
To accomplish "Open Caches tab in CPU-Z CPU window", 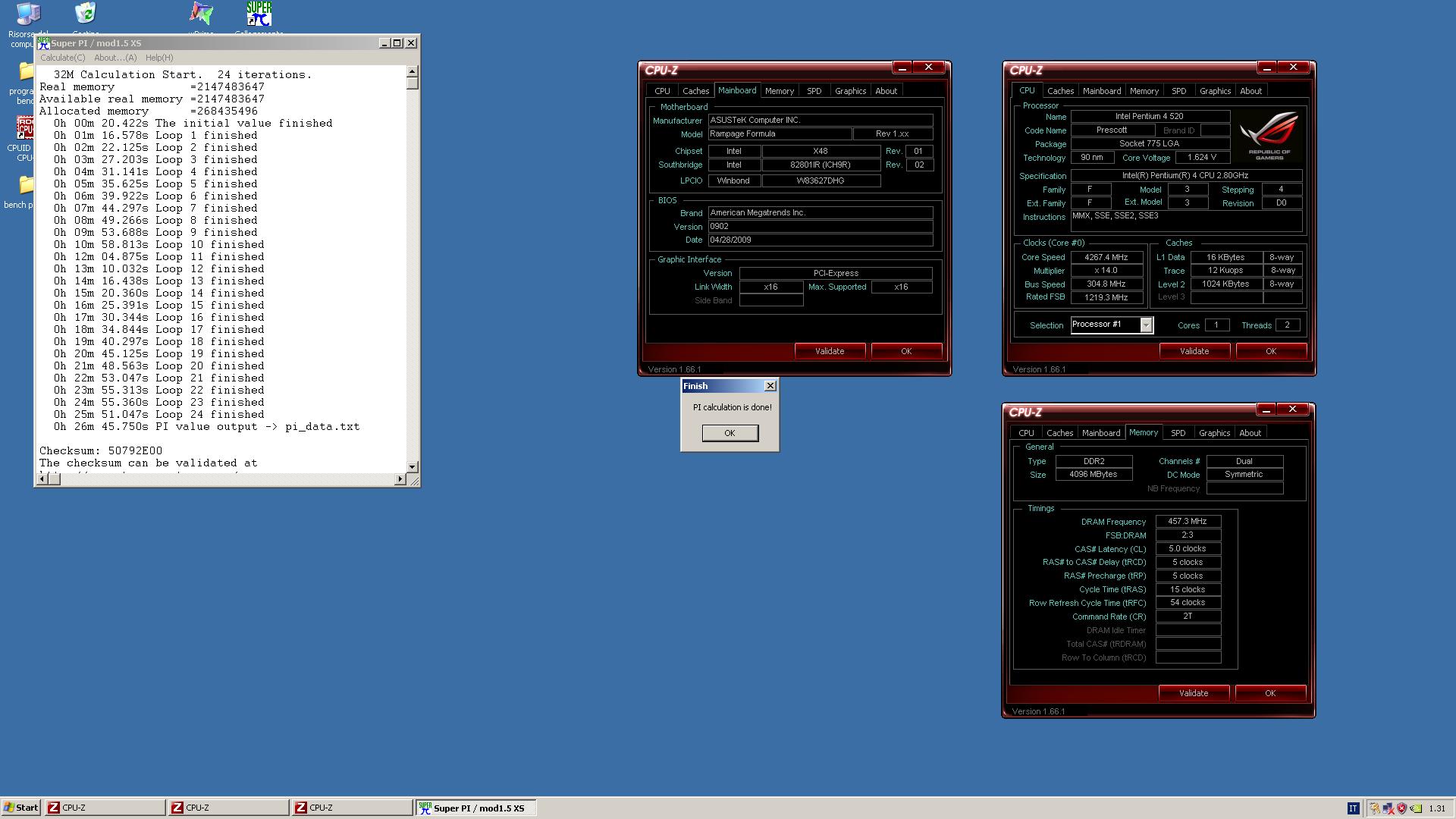I will point(1060,91).
